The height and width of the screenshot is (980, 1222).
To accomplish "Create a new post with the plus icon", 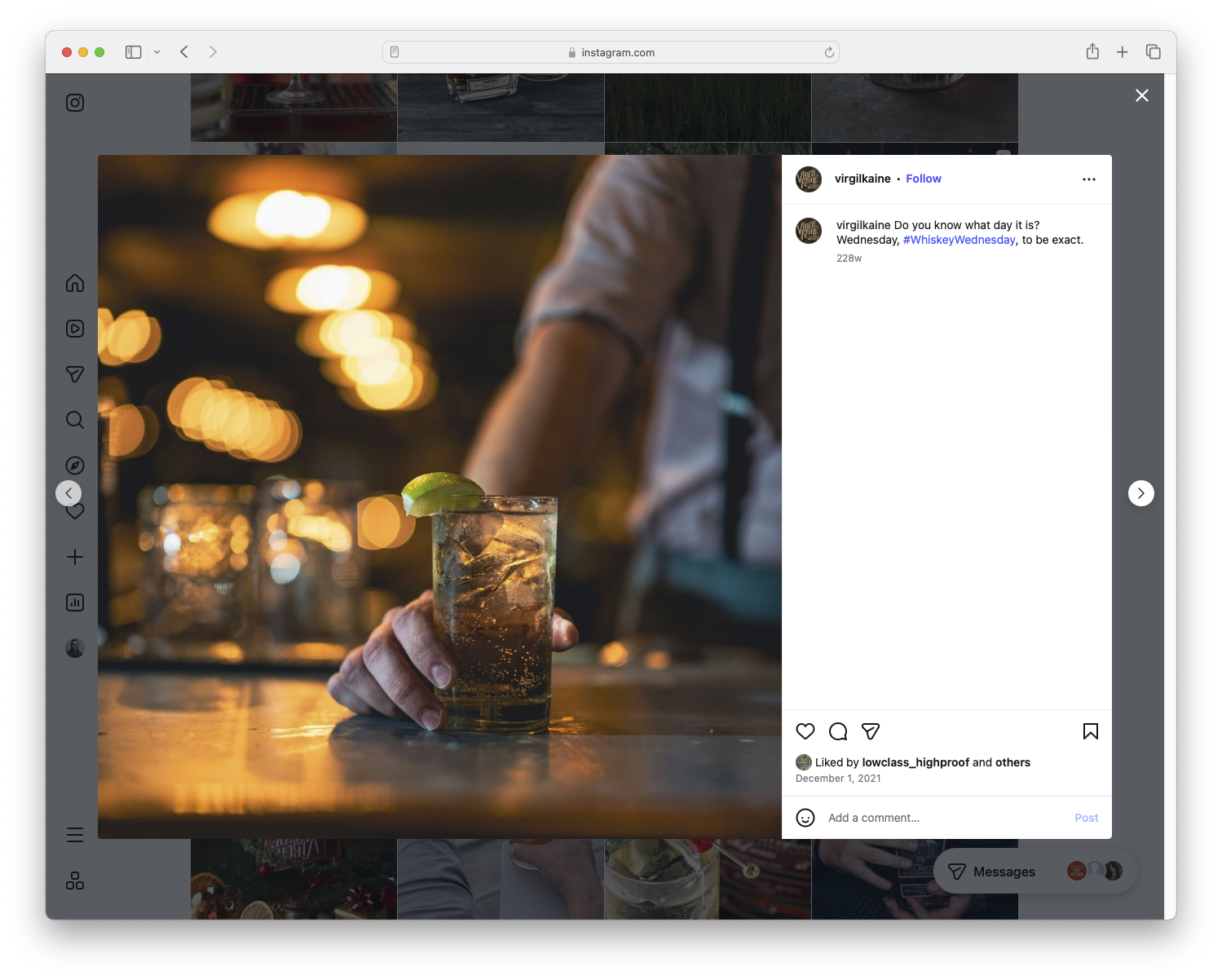I will (74, 557).
